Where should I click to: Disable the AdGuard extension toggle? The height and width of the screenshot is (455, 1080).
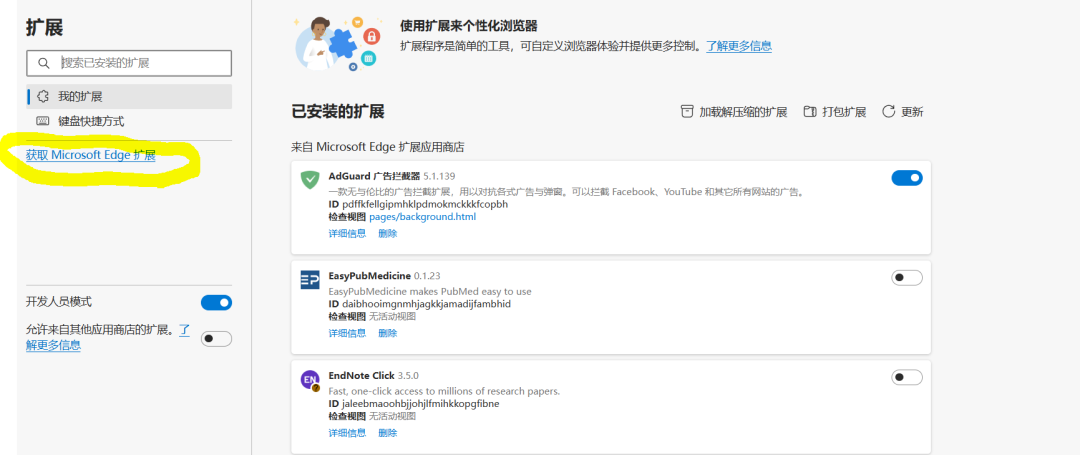tap(906, 178)
